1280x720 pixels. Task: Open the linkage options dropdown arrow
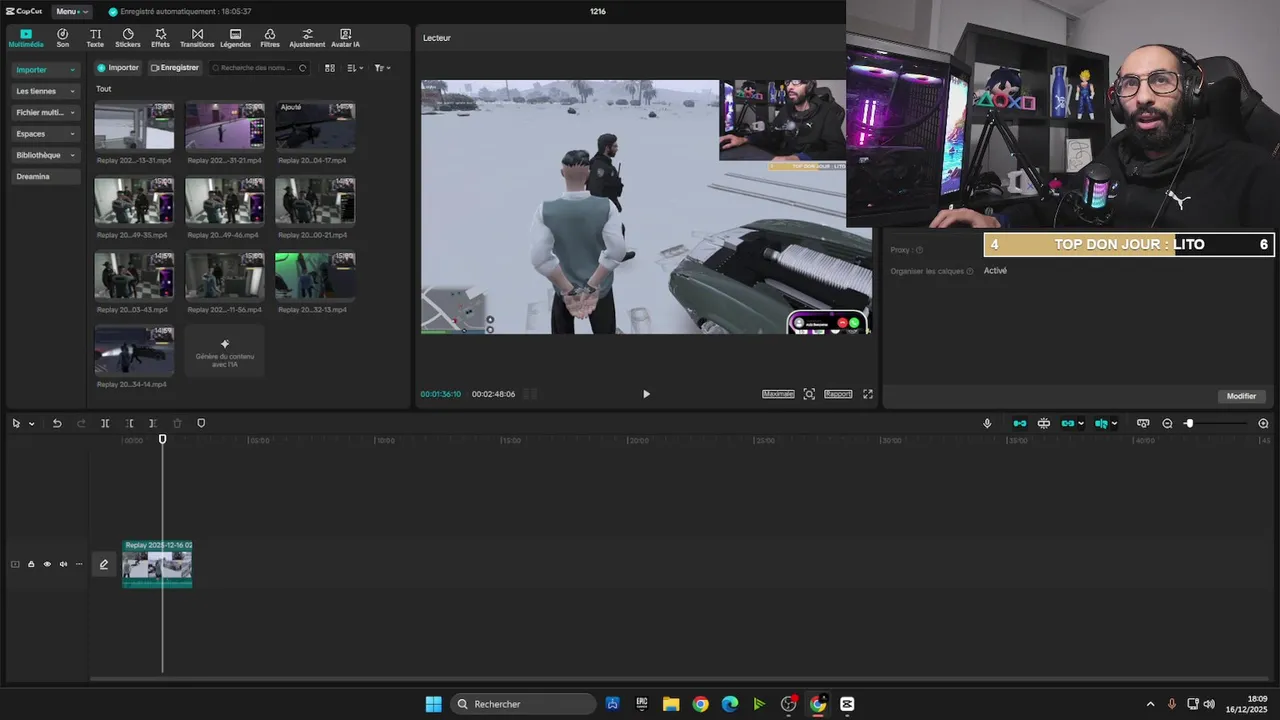1081,424
